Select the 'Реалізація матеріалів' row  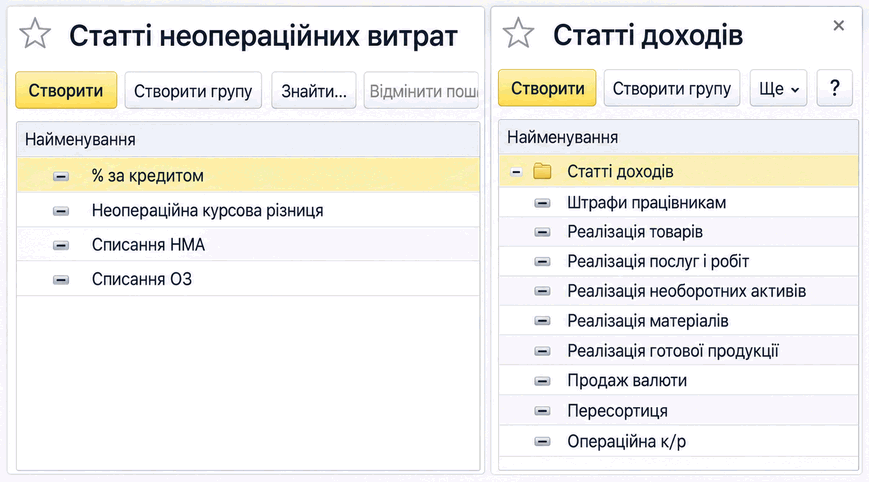pyautogui.click(x=678, y=321)
